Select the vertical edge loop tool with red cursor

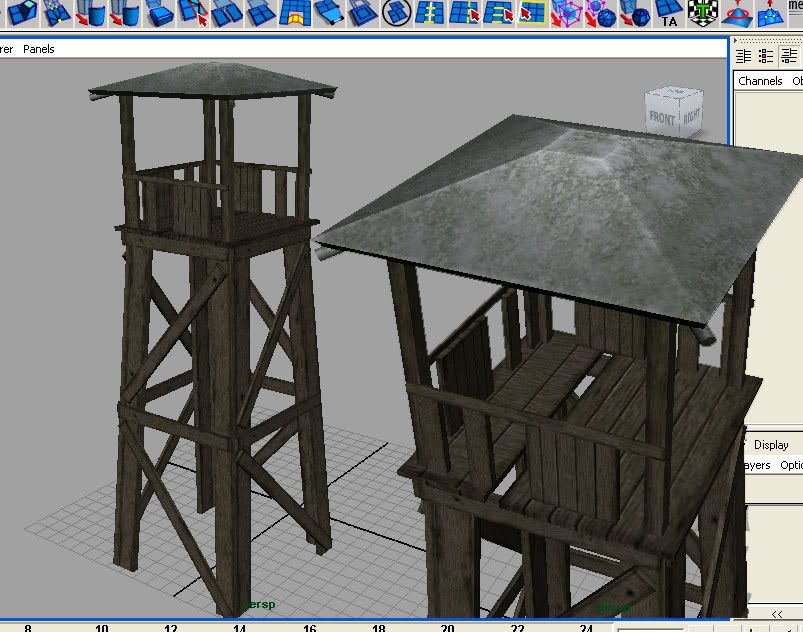pyautogui.click(x=464, y=13)
